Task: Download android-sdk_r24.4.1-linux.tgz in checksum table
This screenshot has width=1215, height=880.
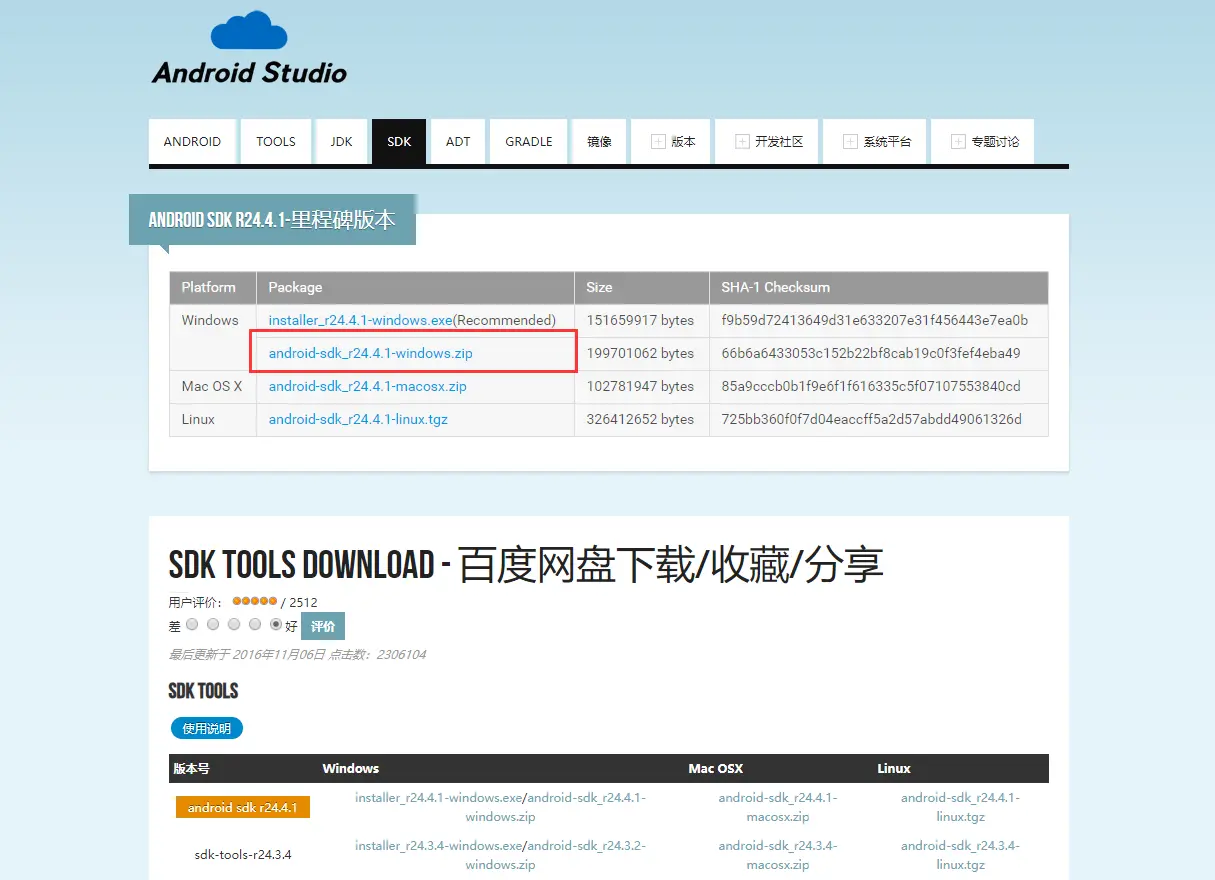Action: [358, 419]
